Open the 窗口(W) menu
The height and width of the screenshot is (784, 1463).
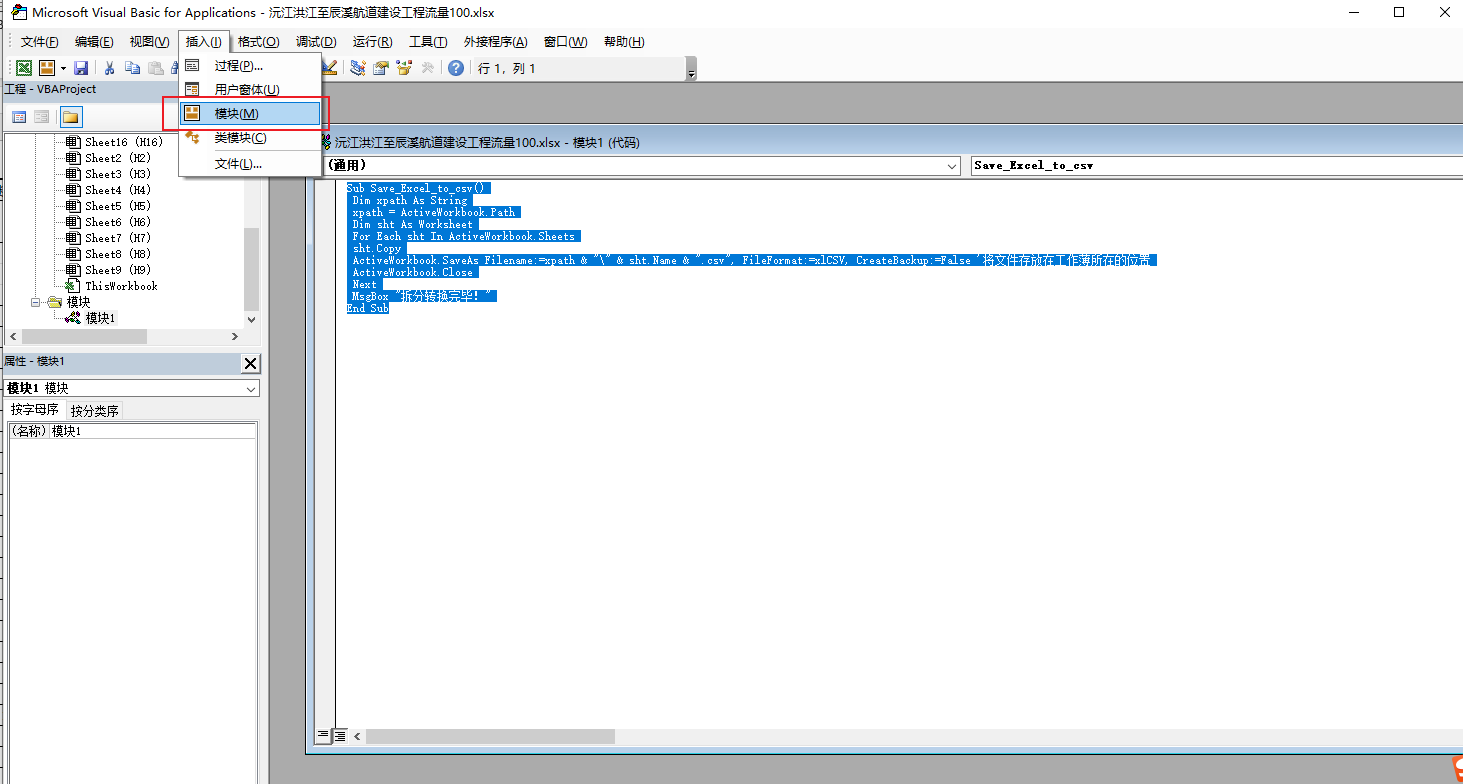(565, 42)
